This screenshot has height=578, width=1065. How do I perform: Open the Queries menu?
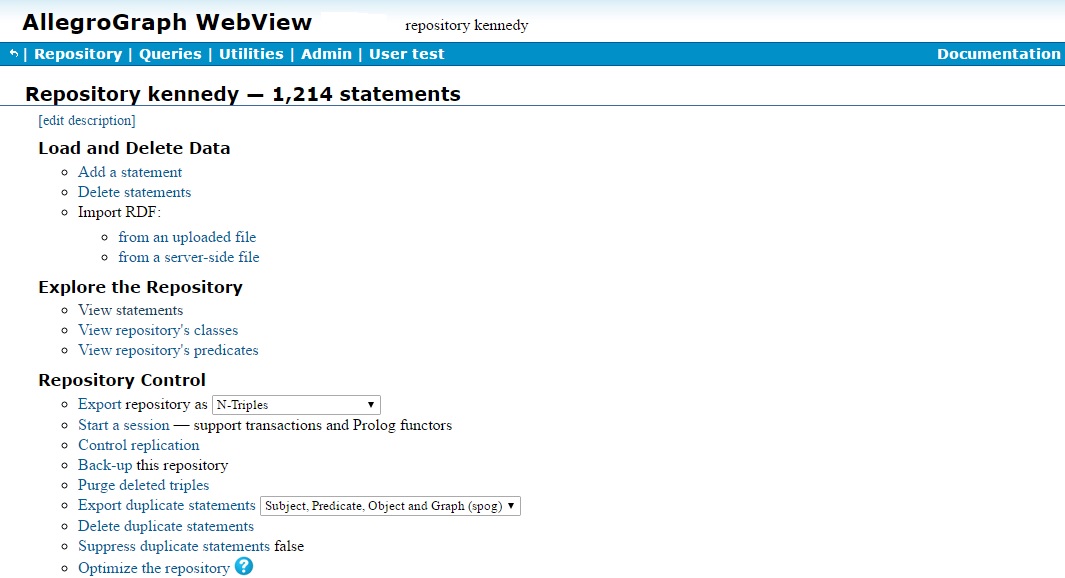coord(170,54)
